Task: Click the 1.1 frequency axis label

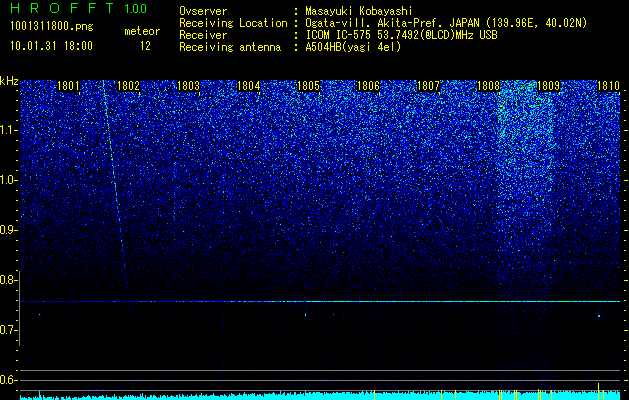Action: tap(8, 130)
